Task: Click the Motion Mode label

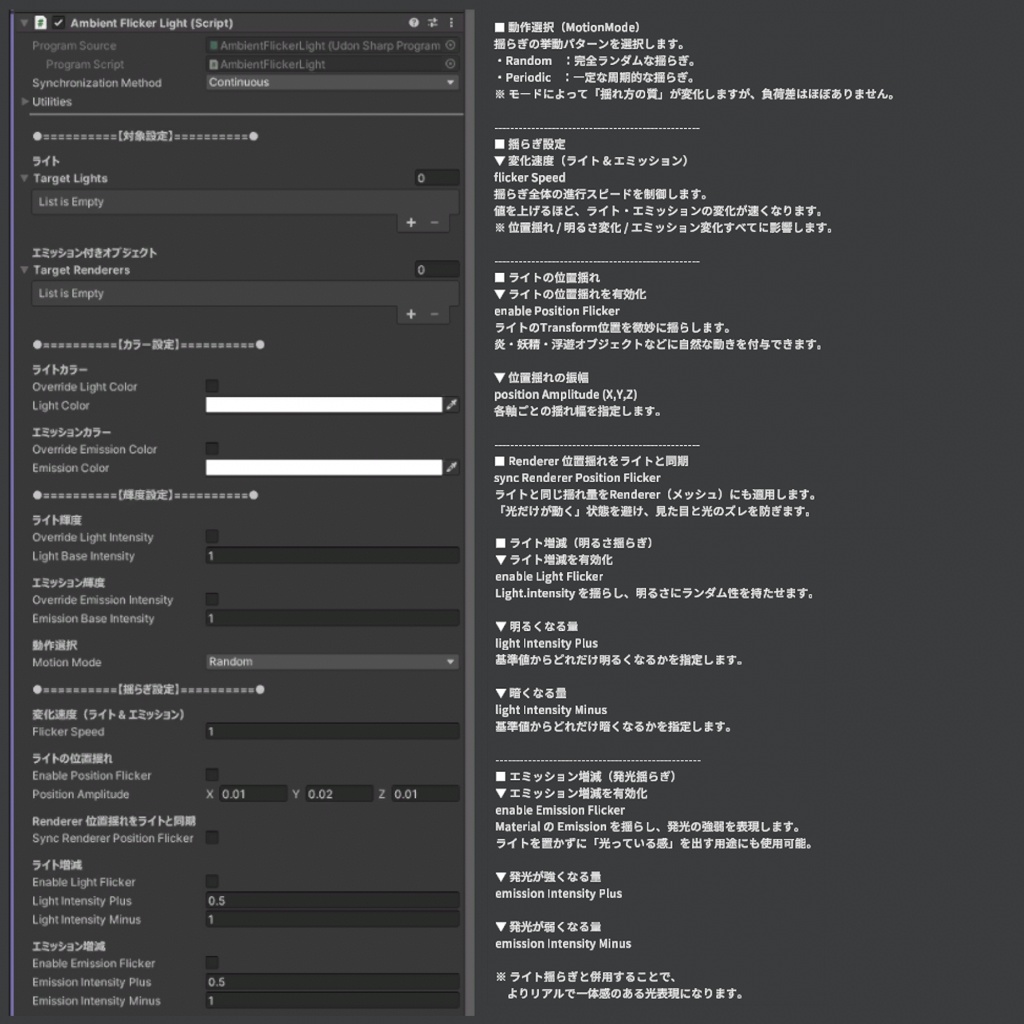Action: [x=67, y=662]
